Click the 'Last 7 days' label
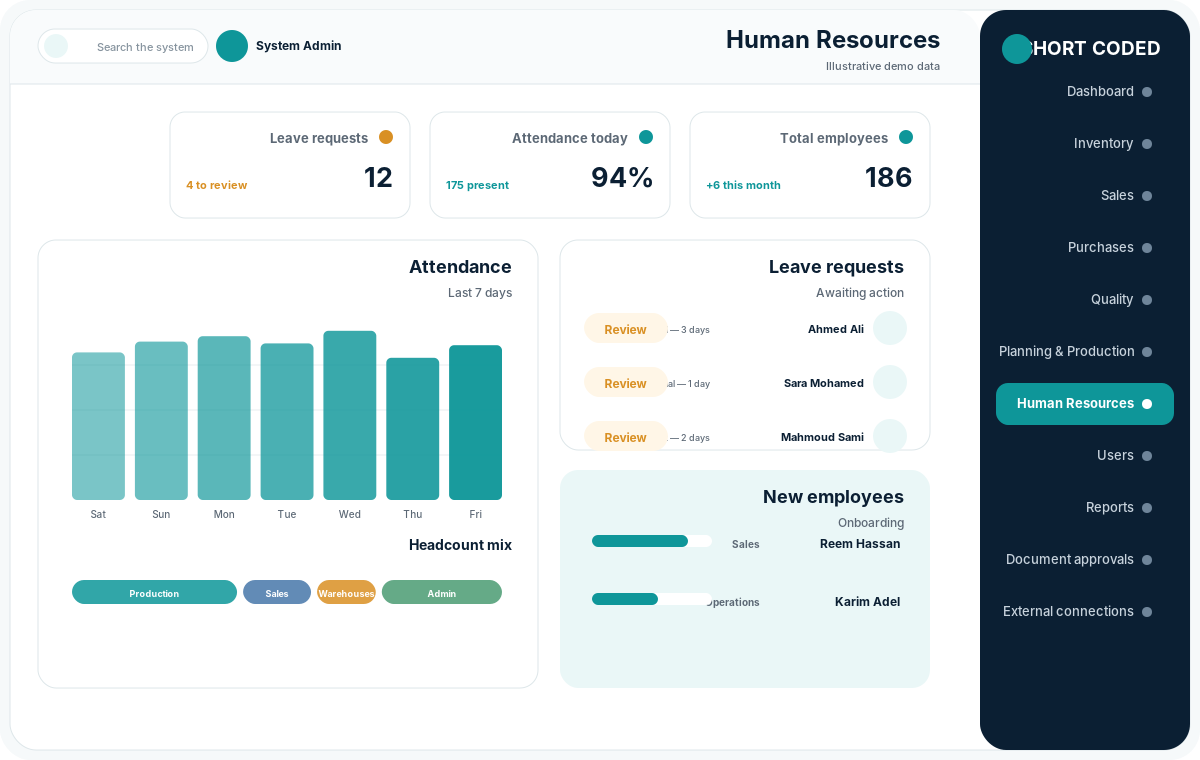Viewport: 1200px width, 760px height. coord(480,293)
